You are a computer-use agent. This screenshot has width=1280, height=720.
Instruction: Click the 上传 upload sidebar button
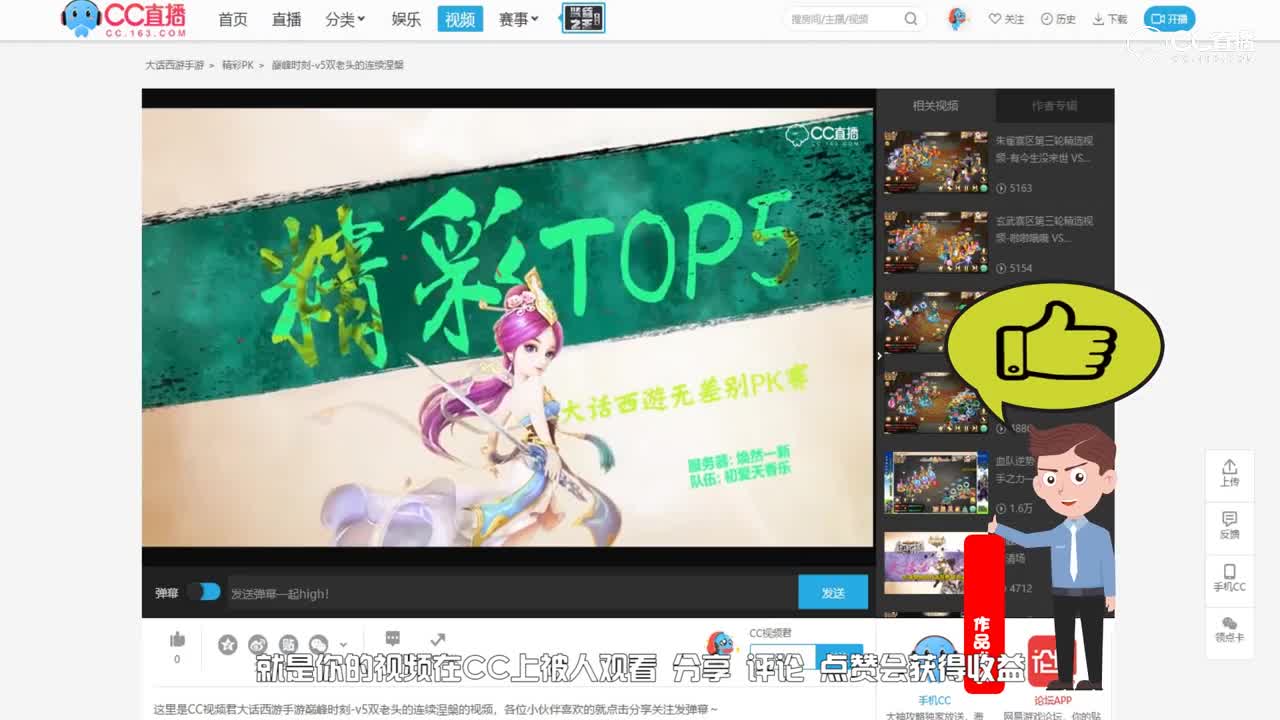(1229, 473)
